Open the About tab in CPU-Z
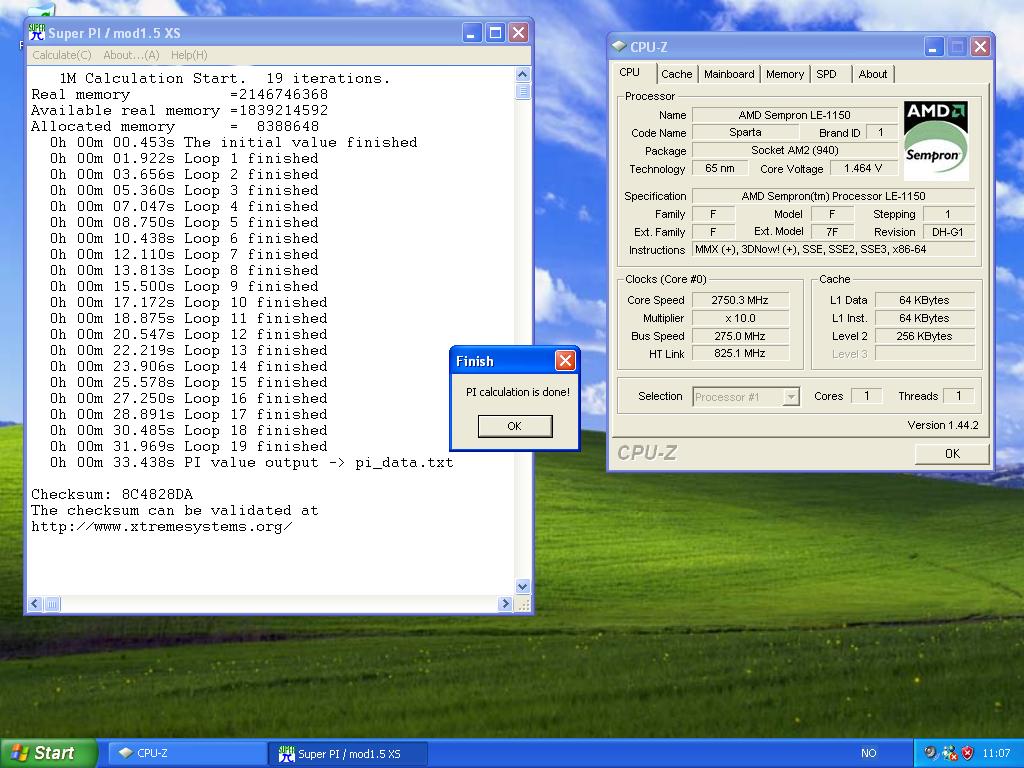The image size is (1024, 768). tap(872, 74)
